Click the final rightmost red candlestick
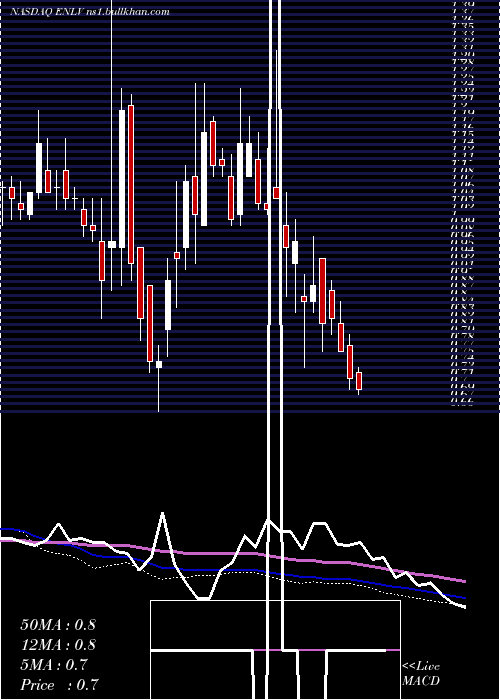Screen dimensions: 500x700 tap(358, 381)
